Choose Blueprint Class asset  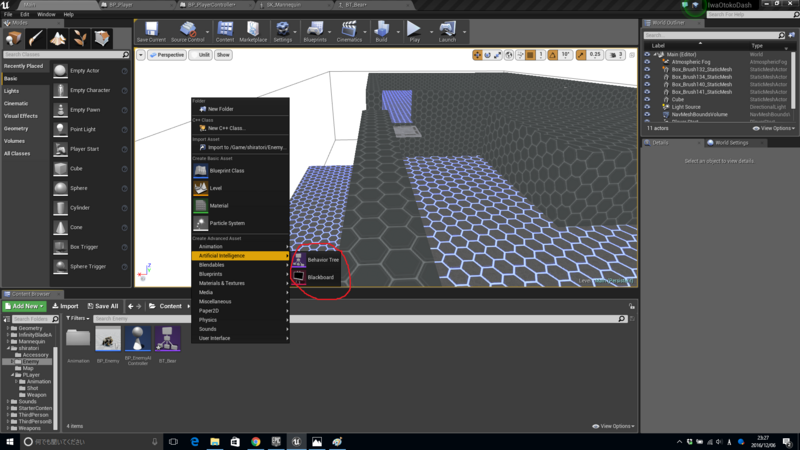coord(240,170)
